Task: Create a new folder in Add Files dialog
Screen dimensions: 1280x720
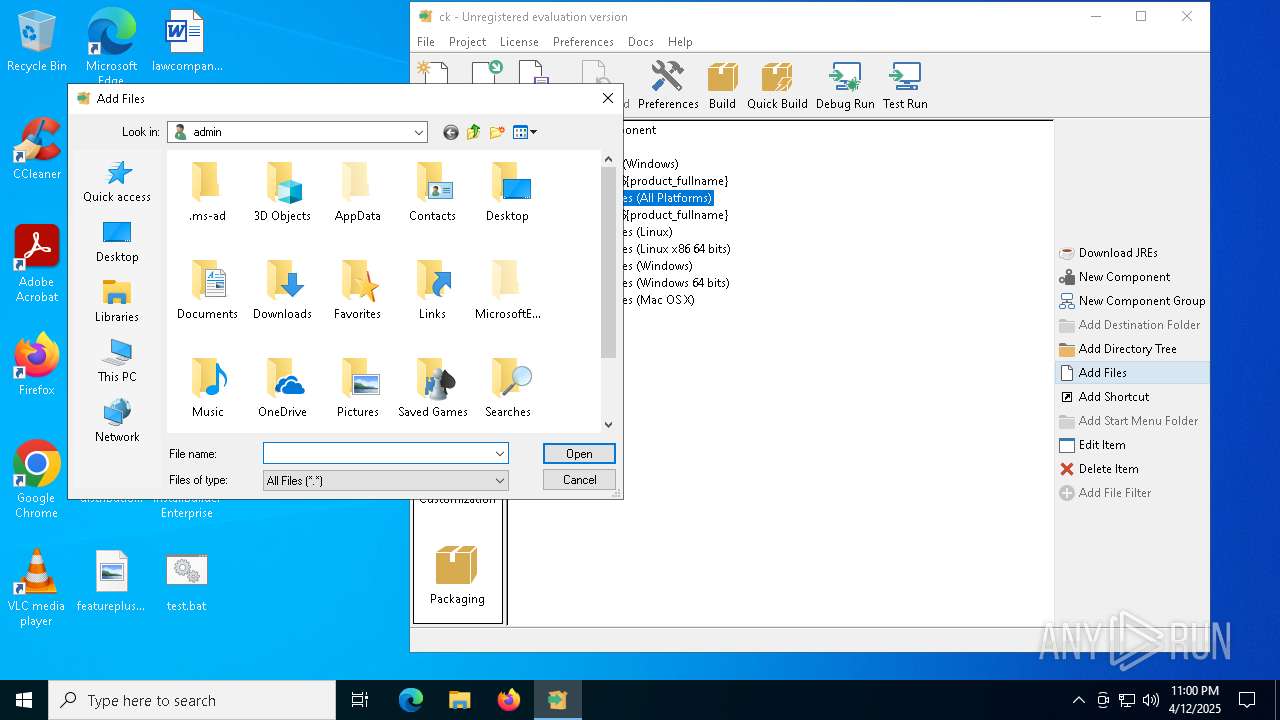Action: tap(497, 132)
